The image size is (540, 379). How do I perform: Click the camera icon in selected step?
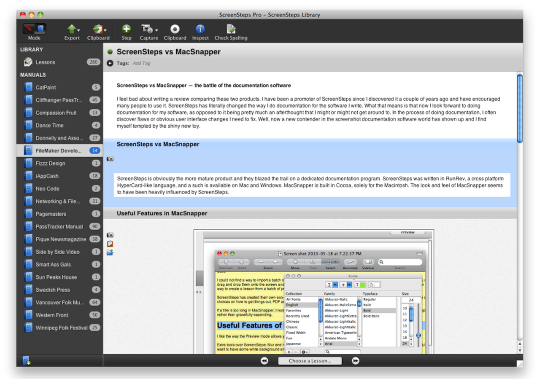[110, 159]
